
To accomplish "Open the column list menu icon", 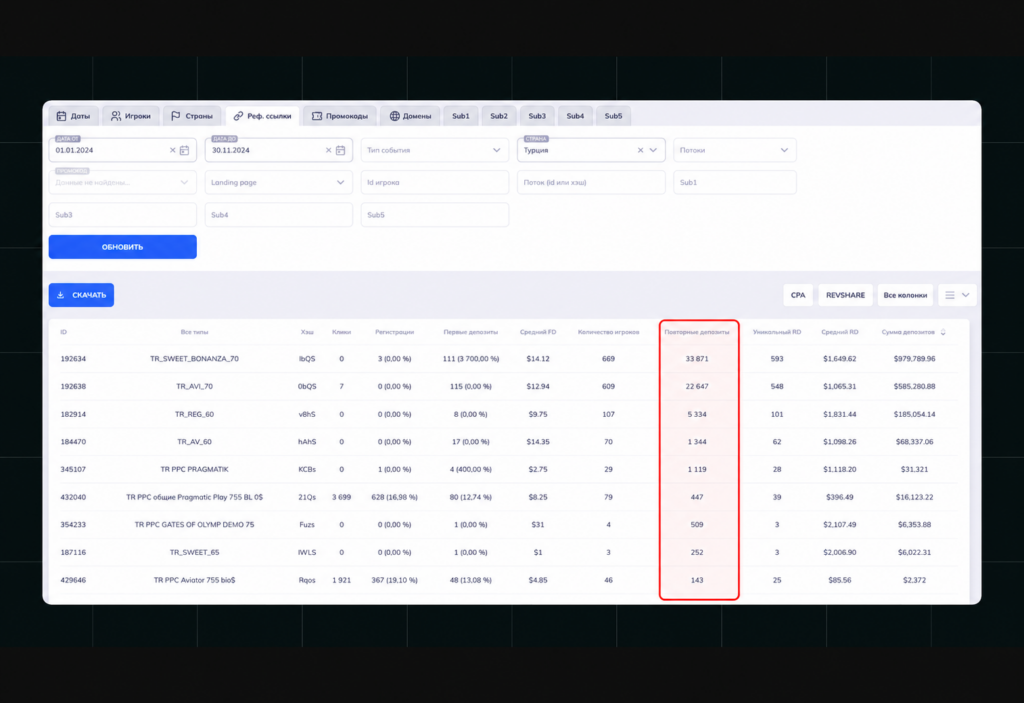I will pyautogui.click(x=950, y=295).
